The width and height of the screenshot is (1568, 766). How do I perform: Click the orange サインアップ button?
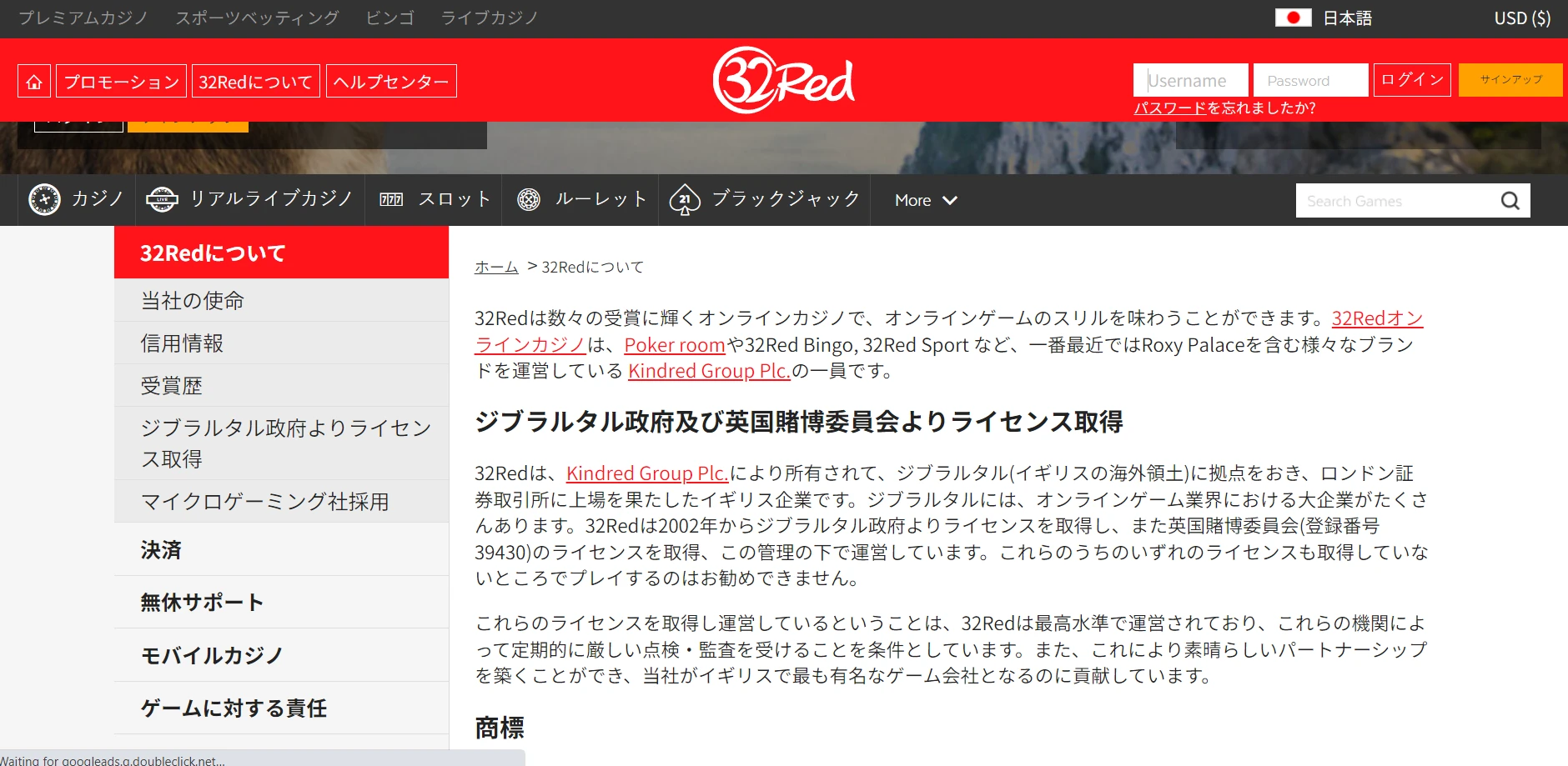[x=1510, y=80]
